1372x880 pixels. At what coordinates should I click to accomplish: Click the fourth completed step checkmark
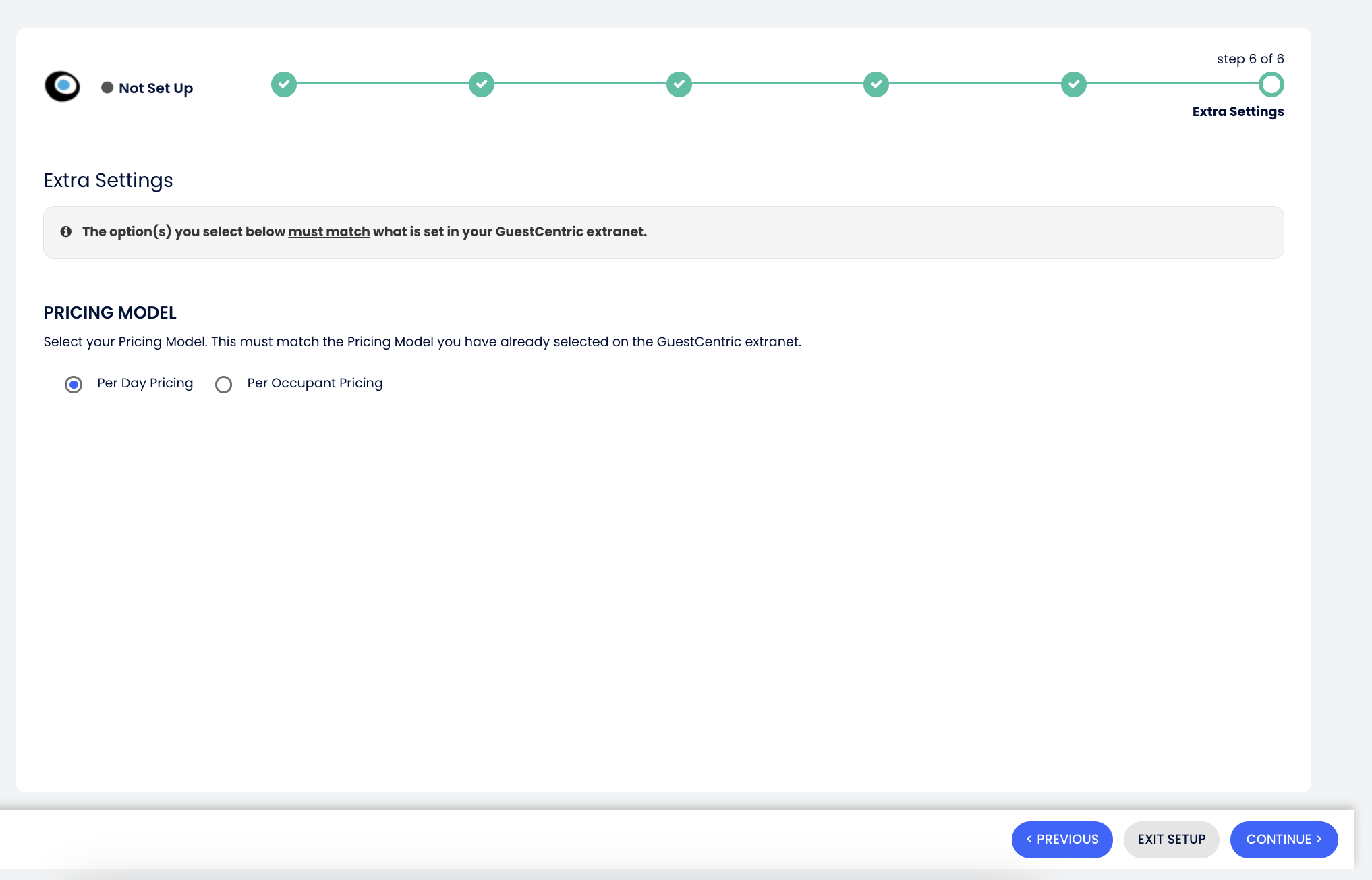(x=876, y=84)
